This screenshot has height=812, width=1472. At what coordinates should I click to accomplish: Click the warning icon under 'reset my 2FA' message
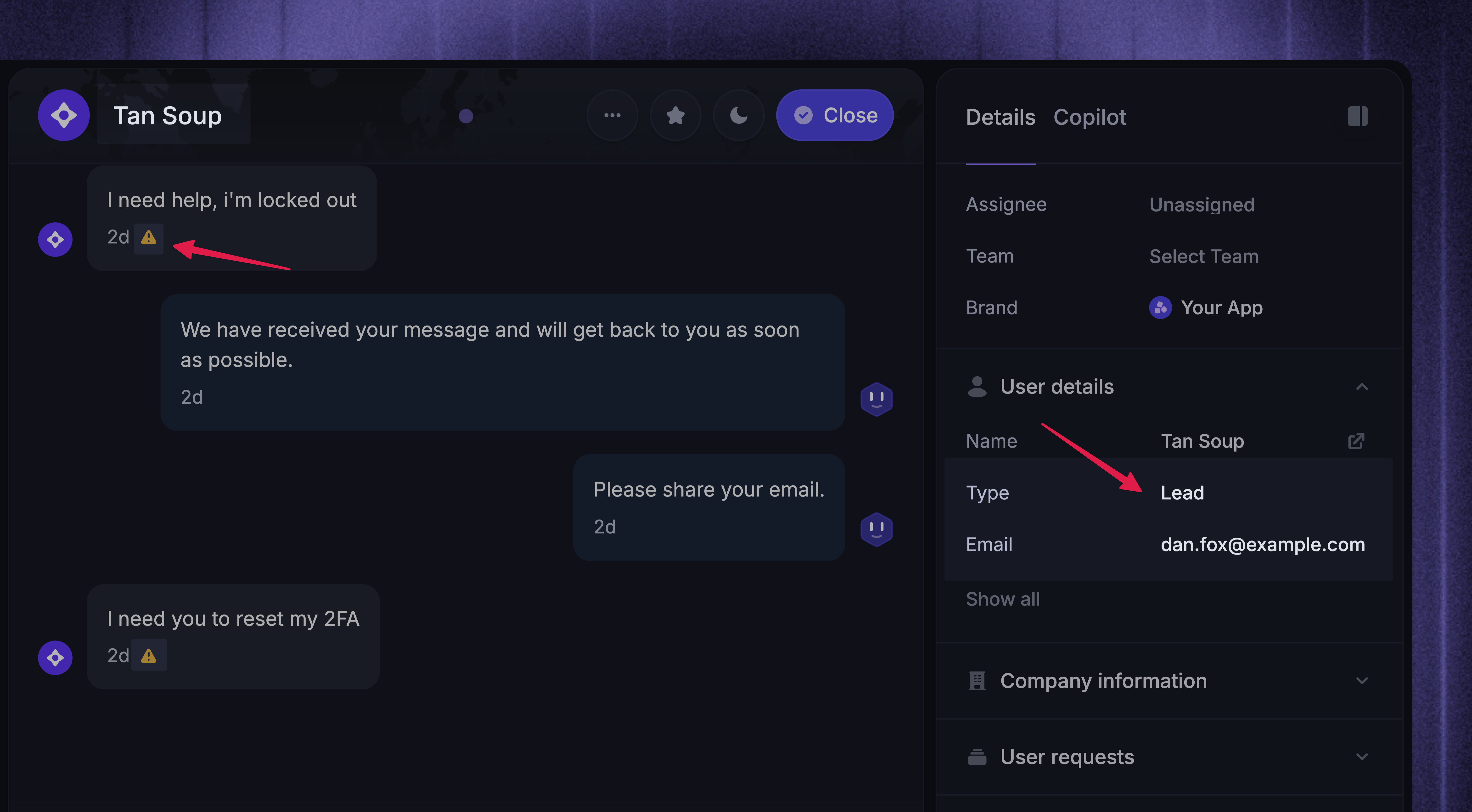149,656
